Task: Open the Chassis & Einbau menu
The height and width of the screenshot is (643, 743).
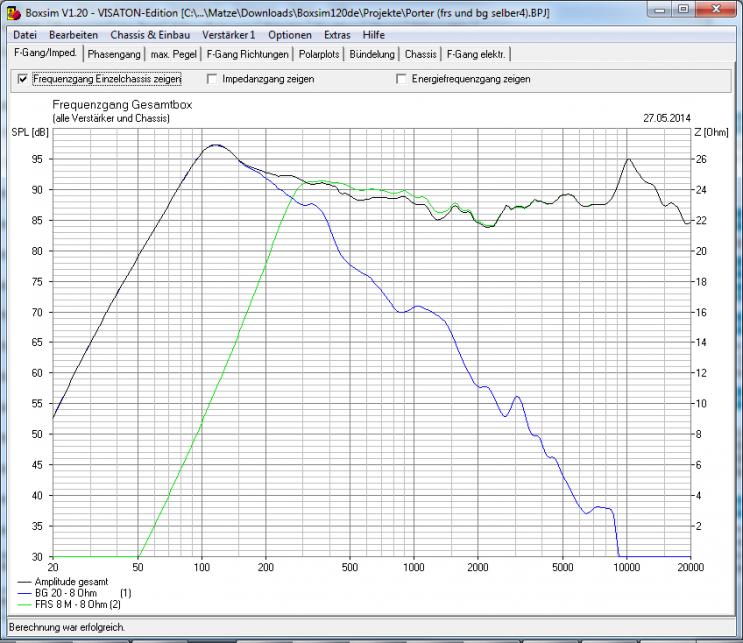Action: pos(144,35)
